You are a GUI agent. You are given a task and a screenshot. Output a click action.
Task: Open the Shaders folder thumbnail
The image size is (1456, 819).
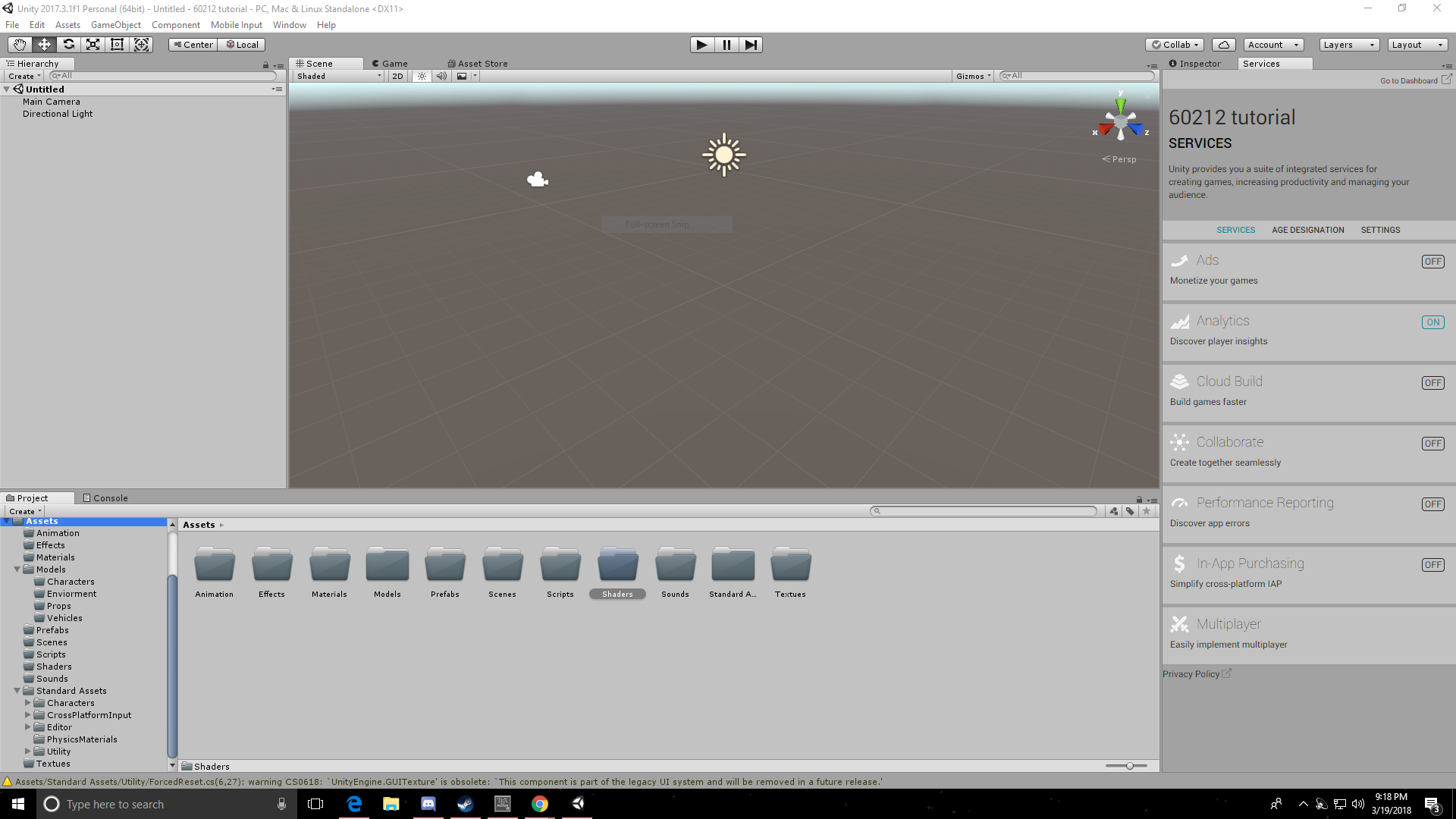[618, 565]
